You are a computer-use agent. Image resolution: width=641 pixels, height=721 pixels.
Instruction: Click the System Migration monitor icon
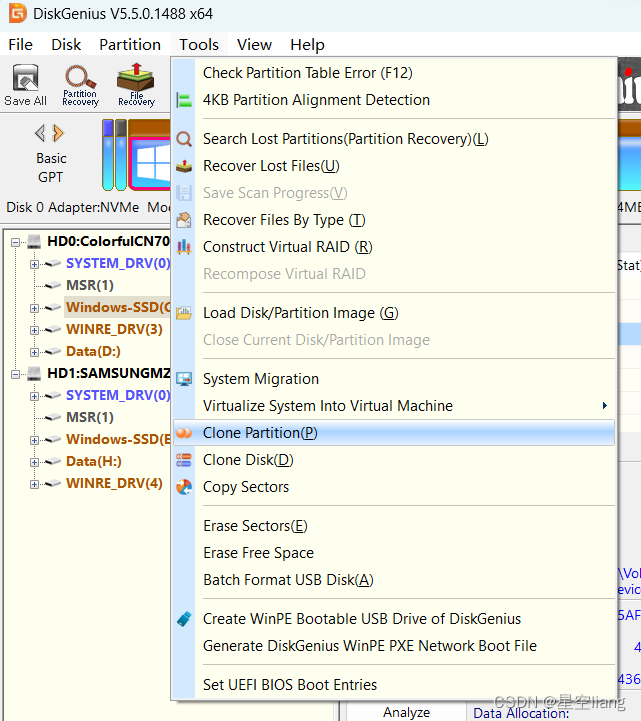(x=184, y=379)
